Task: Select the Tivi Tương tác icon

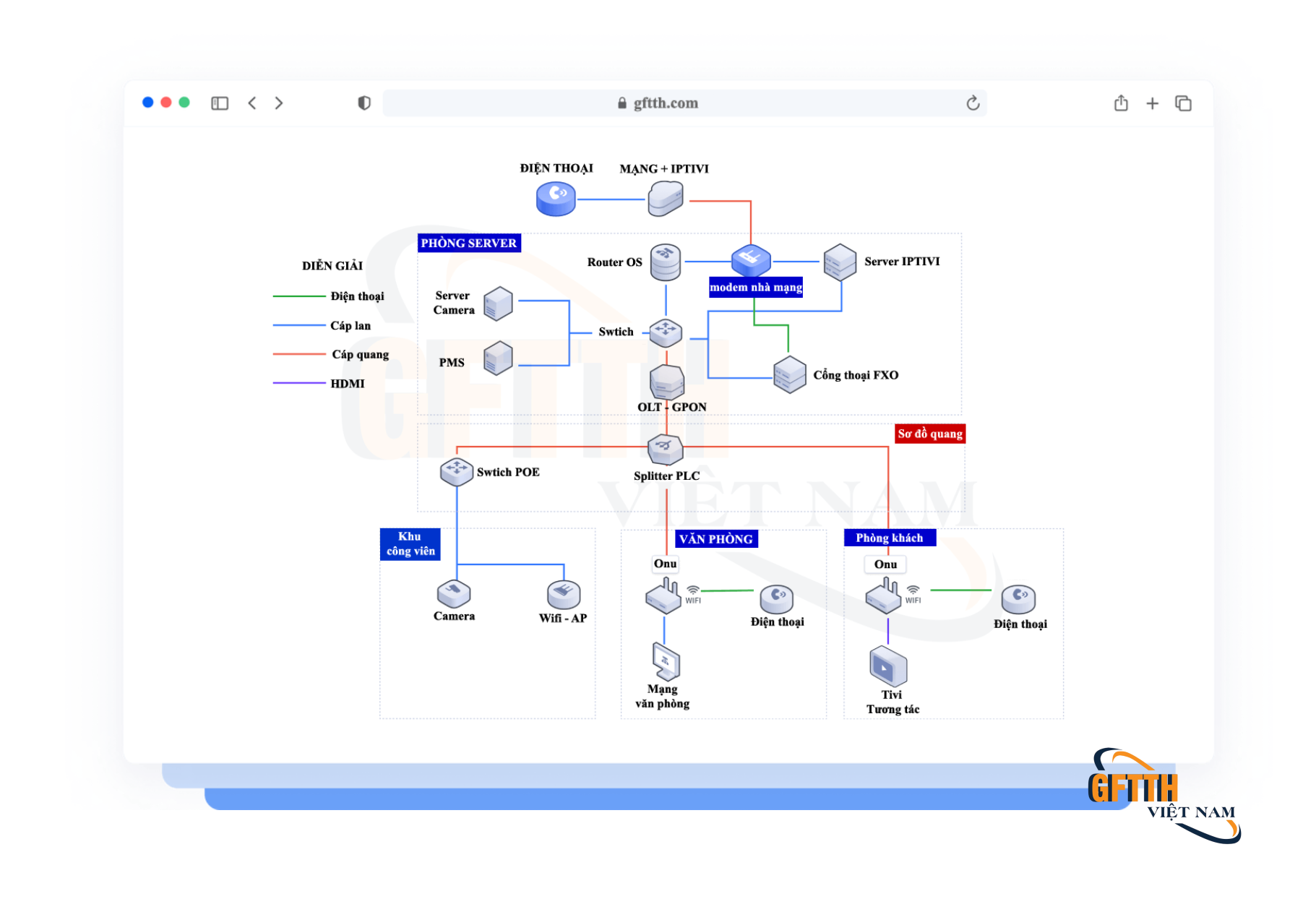Action: click(888, 666)
